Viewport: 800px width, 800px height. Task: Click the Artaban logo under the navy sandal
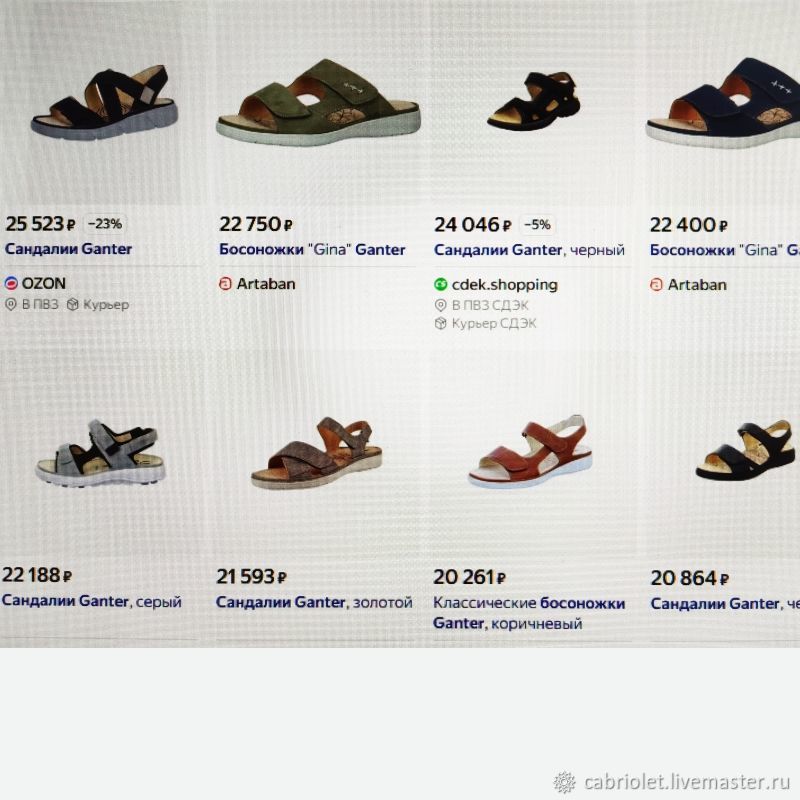[x=656, y=285]
